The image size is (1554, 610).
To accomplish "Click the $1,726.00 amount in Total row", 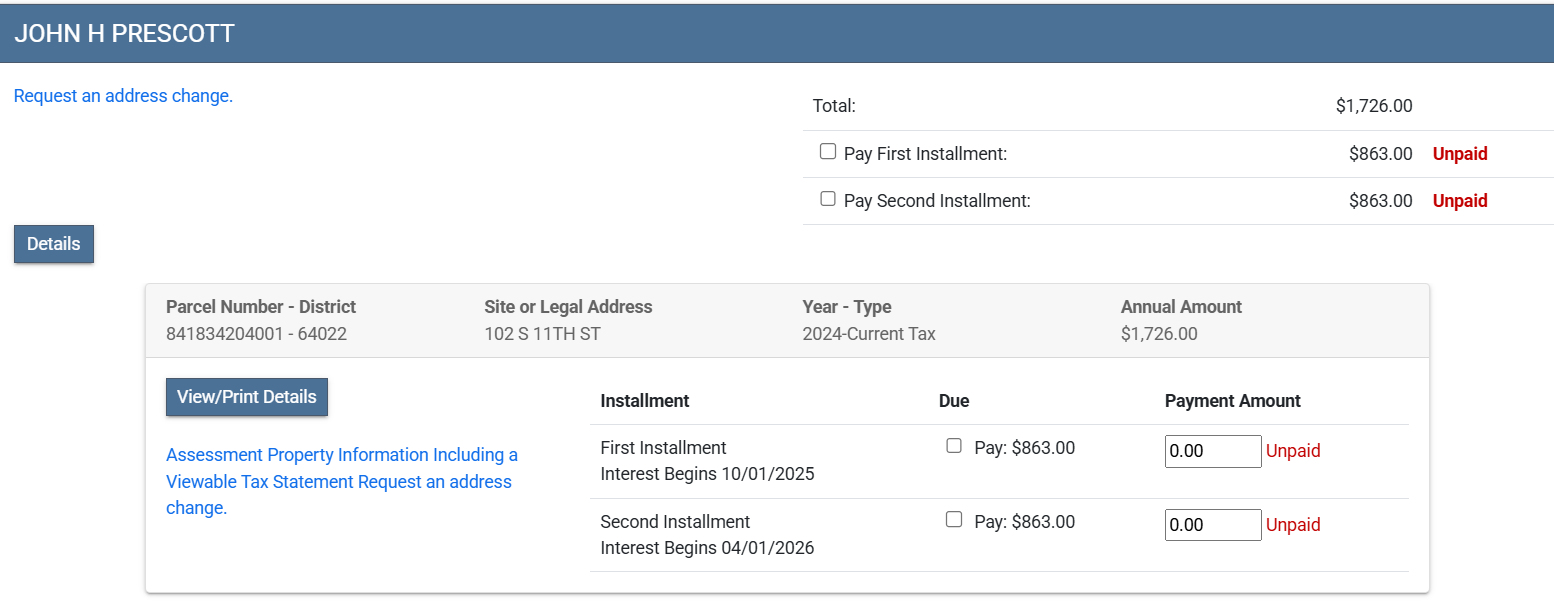I will (1373, 106).
